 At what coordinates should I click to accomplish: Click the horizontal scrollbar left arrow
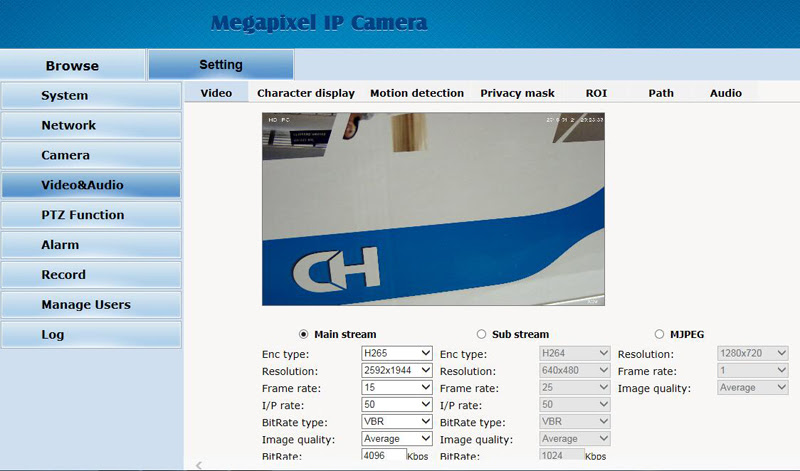tap(199, 465)
